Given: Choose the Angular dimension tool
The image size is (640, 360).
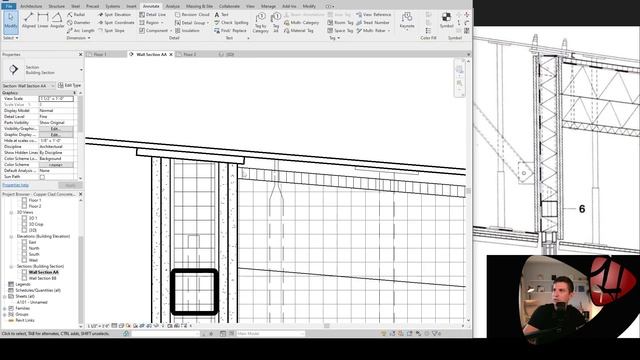Looking at the screenshot, I should coord(57,20).
